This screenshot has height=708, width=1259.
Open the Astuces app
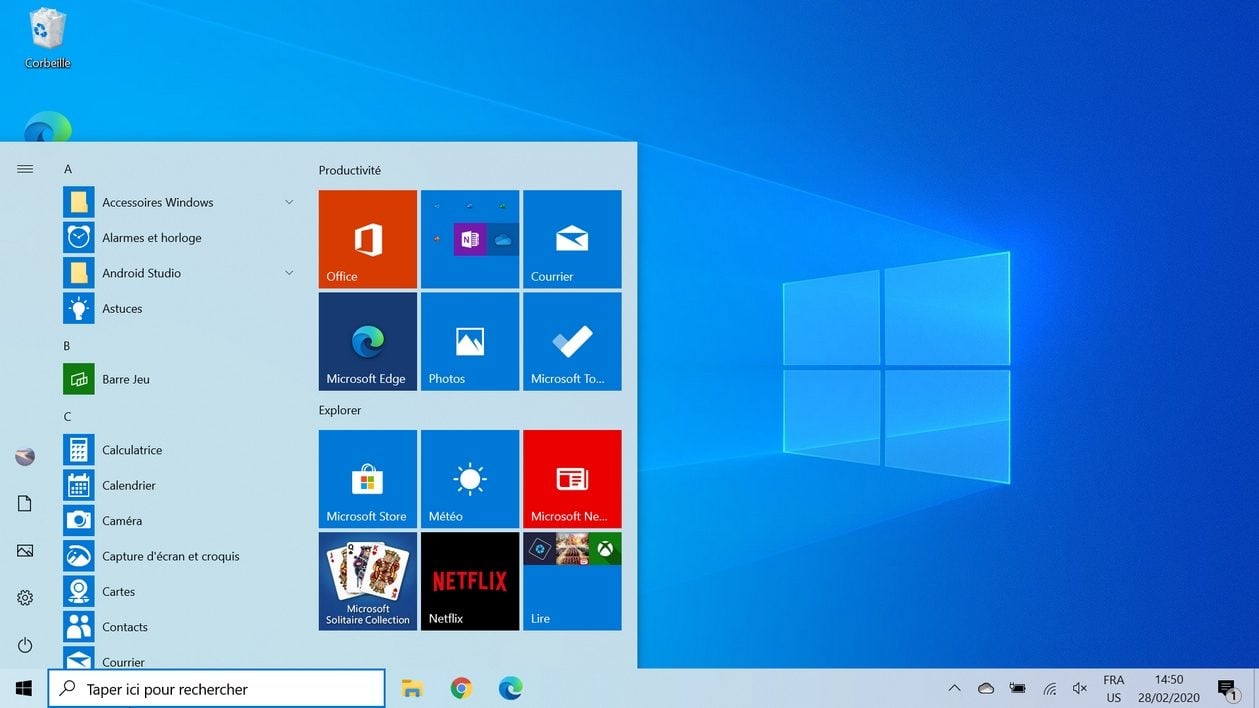point(180,308)
